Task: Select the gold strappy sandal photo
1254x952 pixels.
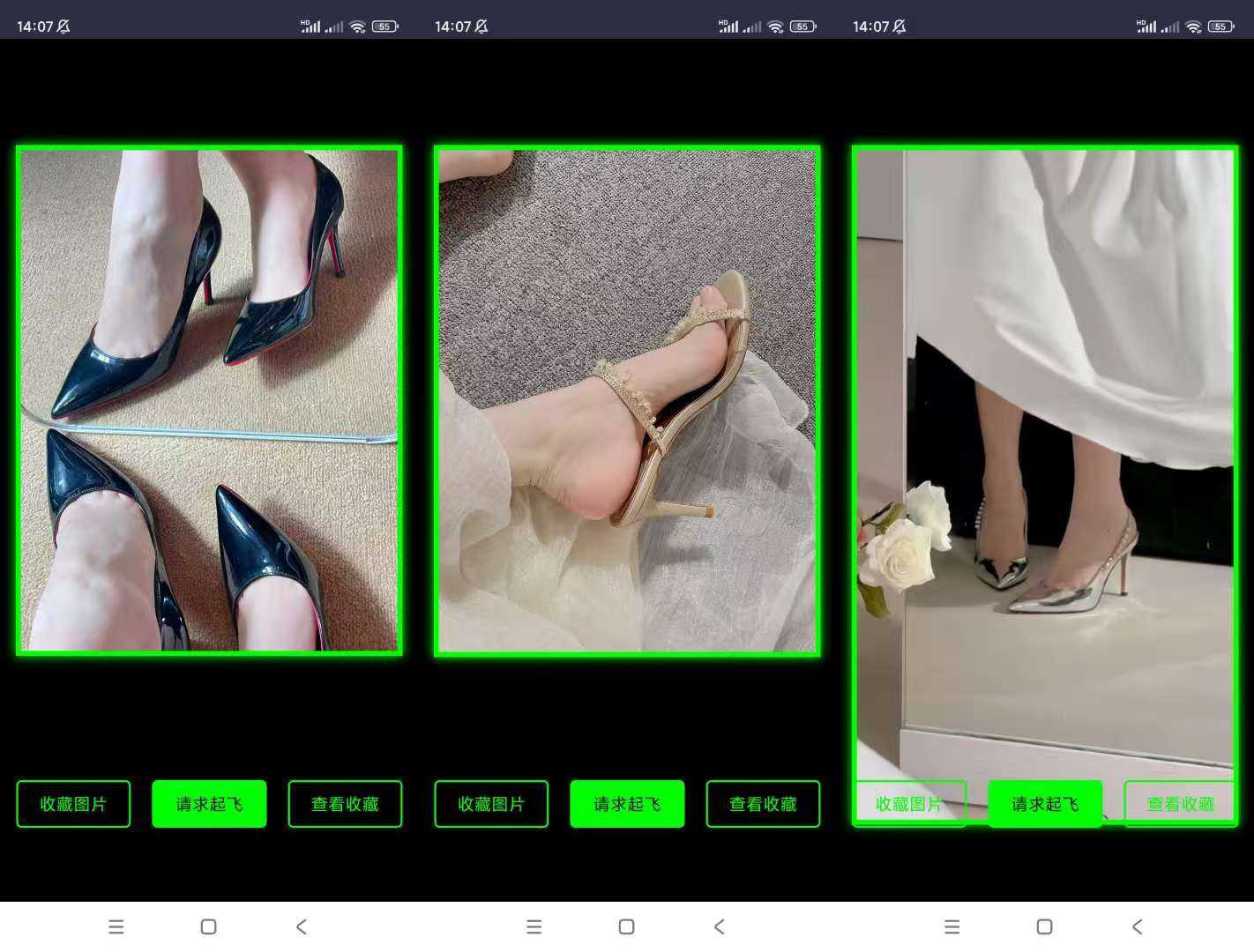Action: point(627,400)
